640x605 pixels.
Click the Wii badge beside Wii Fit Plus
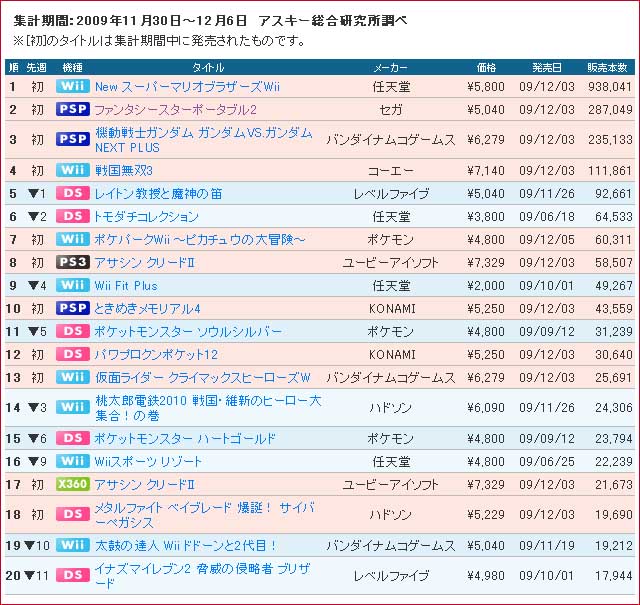click(x=73, y=285)
